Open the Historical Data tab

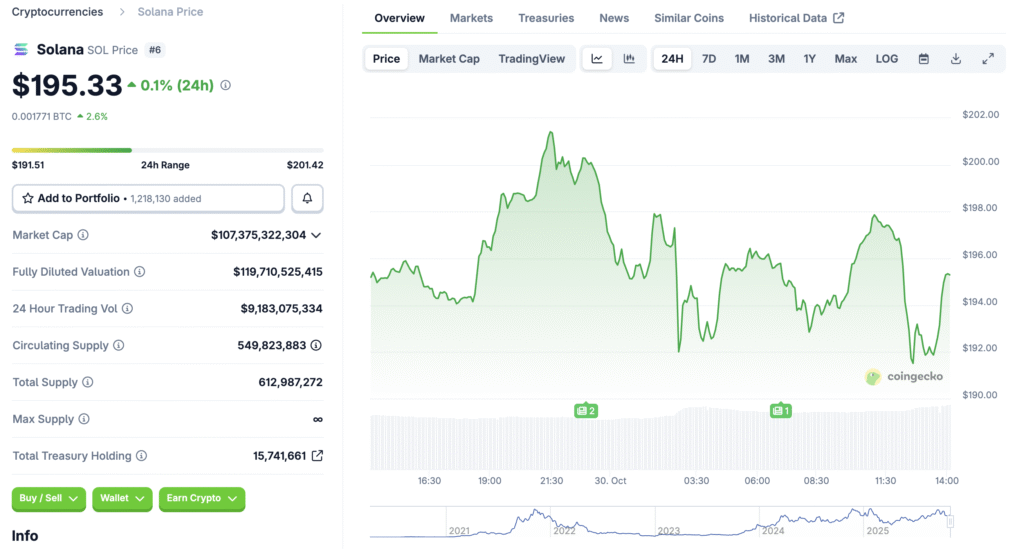pyautogui.click(x=796, y=18)
